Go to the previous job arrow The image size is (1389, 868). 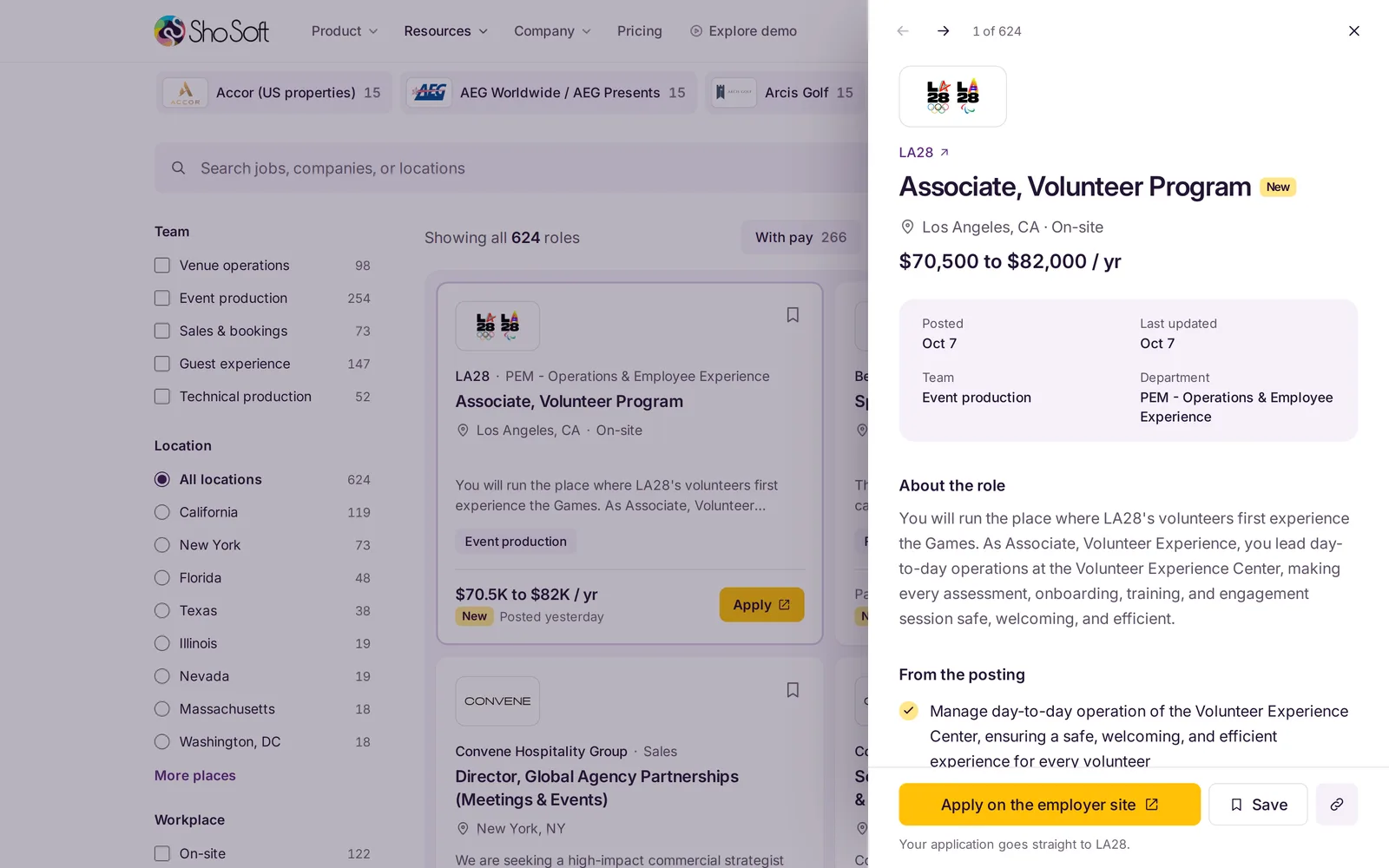[x=903, y=31]
